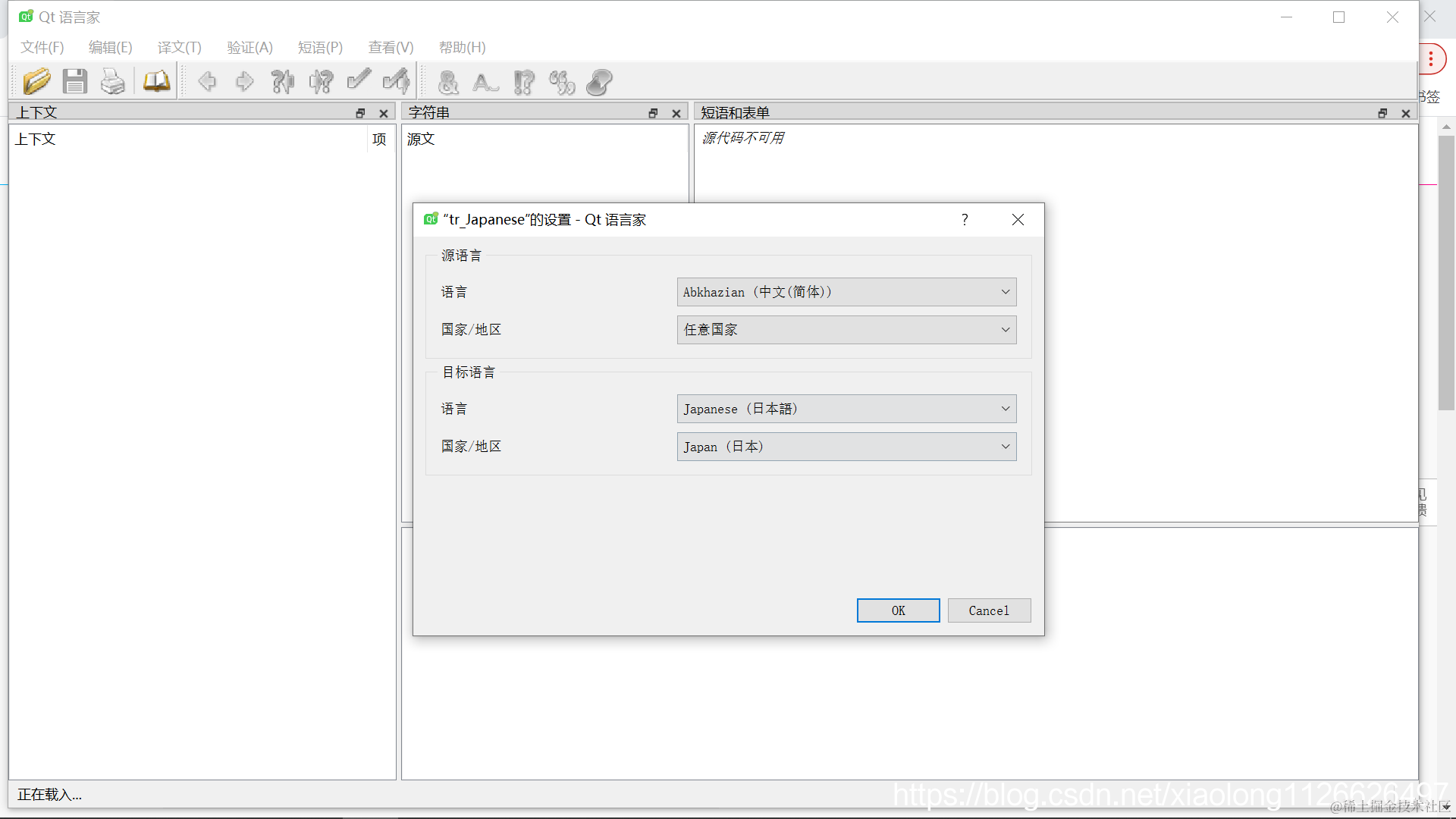Click the 项 column header
This screenshot has width=1456, height=819.
pos(380,140)
